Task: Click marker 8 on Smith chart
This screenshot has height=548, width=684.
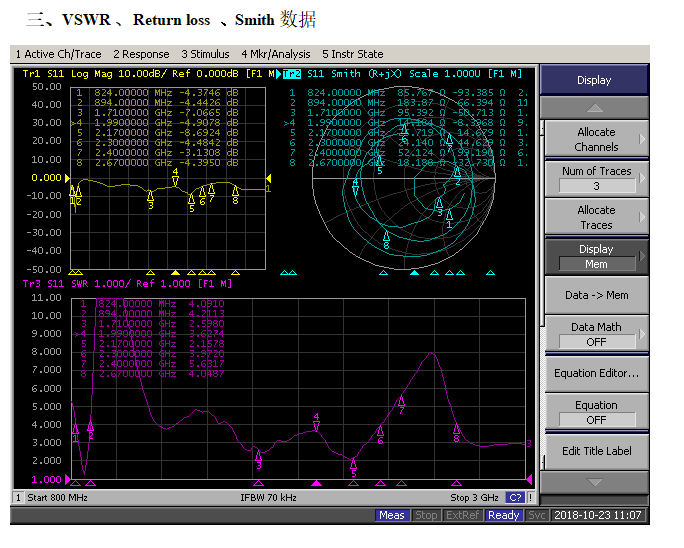Action: tap(386, 240)
